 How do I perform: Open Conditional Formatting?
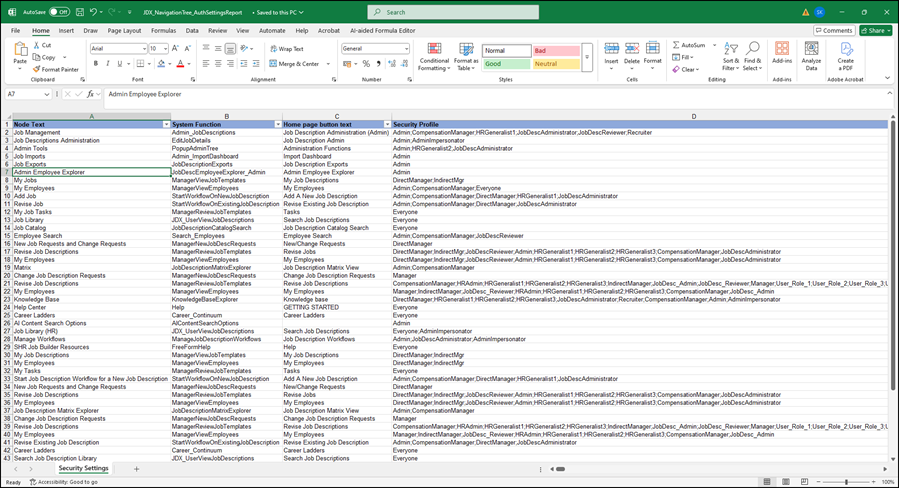point(435,56)
